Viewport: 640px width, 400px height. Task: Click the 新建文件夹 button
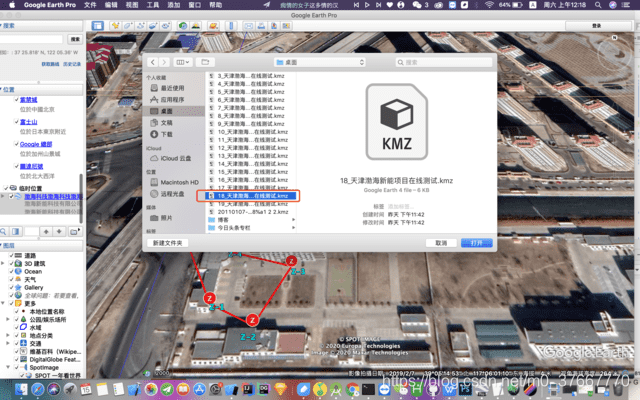coord(167,243)
